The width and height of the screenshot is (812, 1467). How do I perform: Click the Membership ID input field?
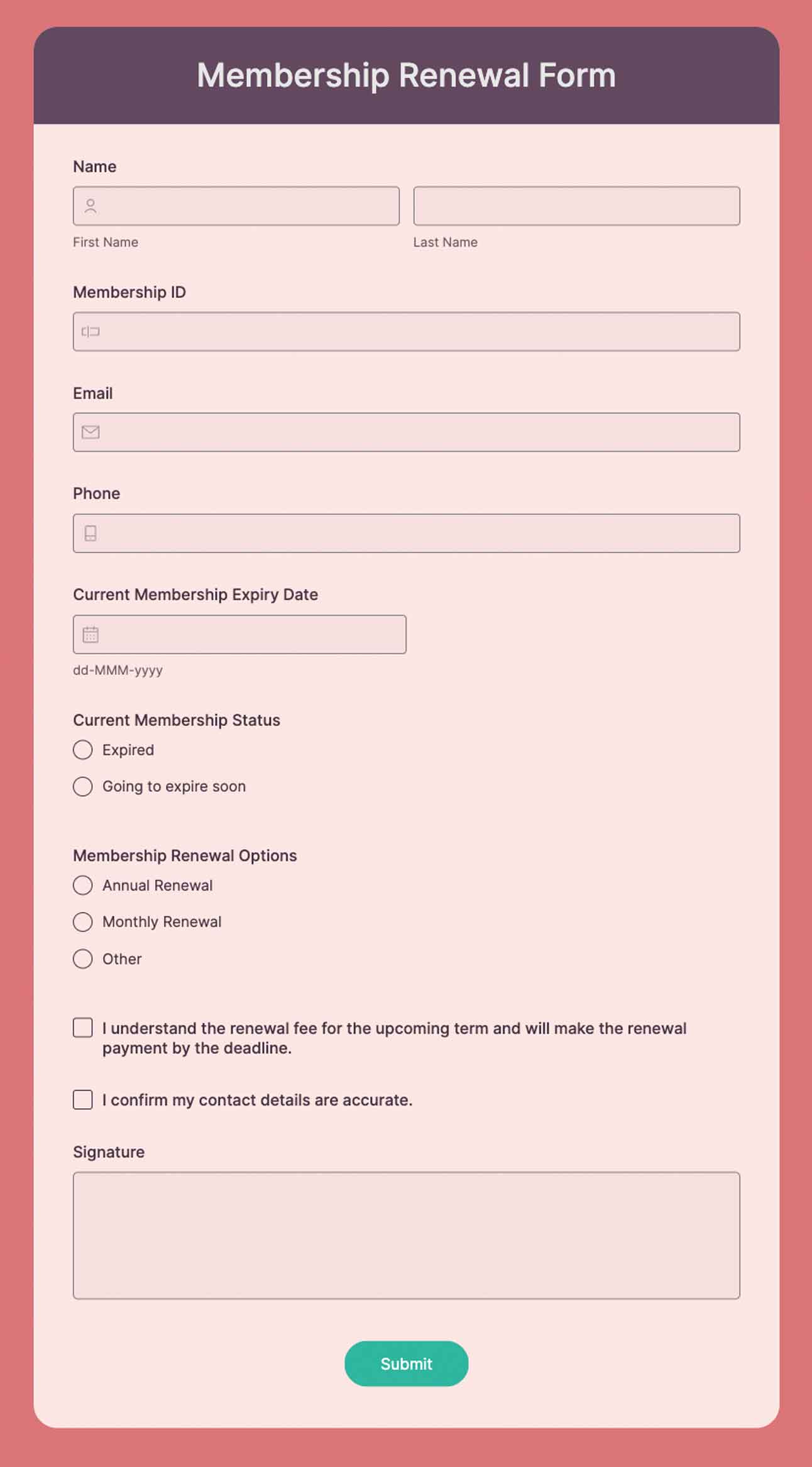click(x=406, y=331)
